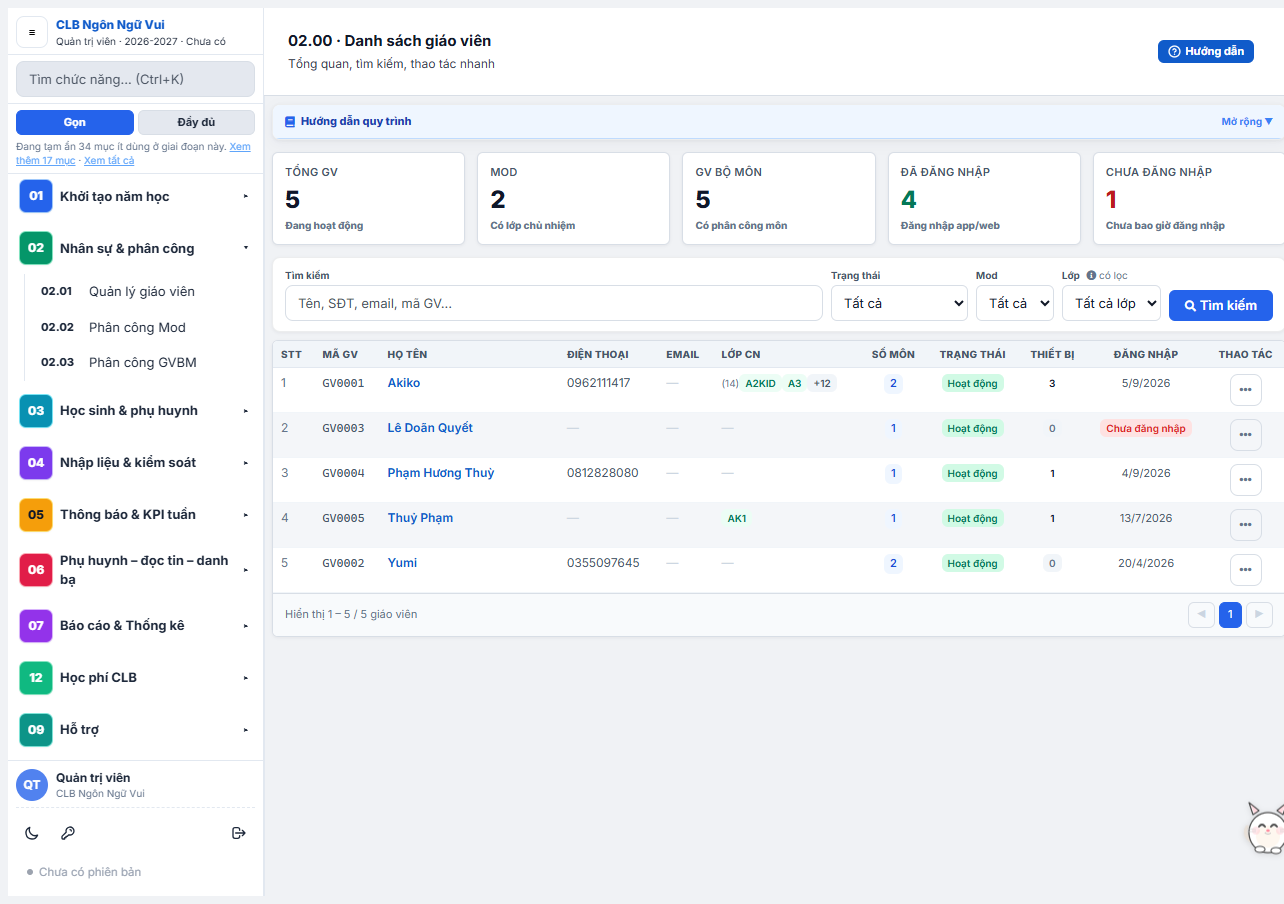
Task: Click the +12 class badge for Akiko
Action: [x=823, y=383]
